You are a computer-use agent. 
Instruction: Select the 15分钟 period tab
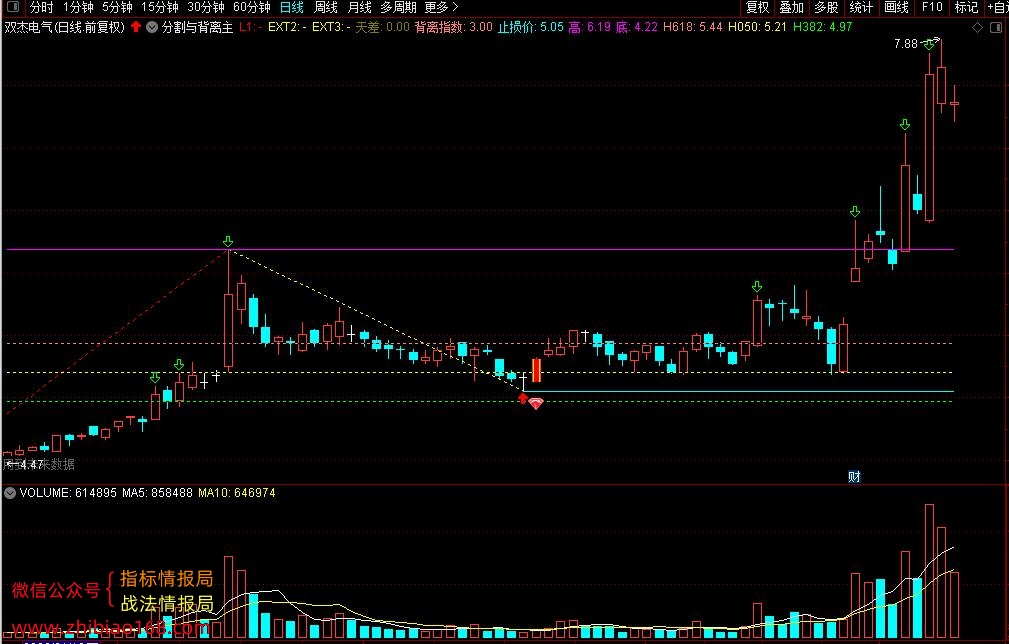(x=160, y=7)
